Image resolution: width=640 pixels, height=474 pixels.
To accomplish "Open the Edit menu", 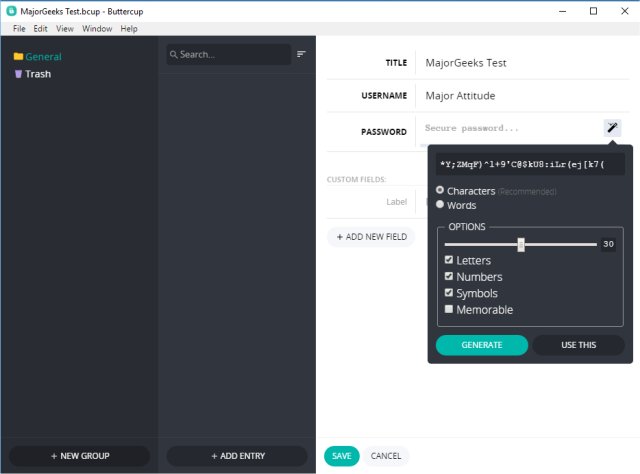I will tap(40, 29).
